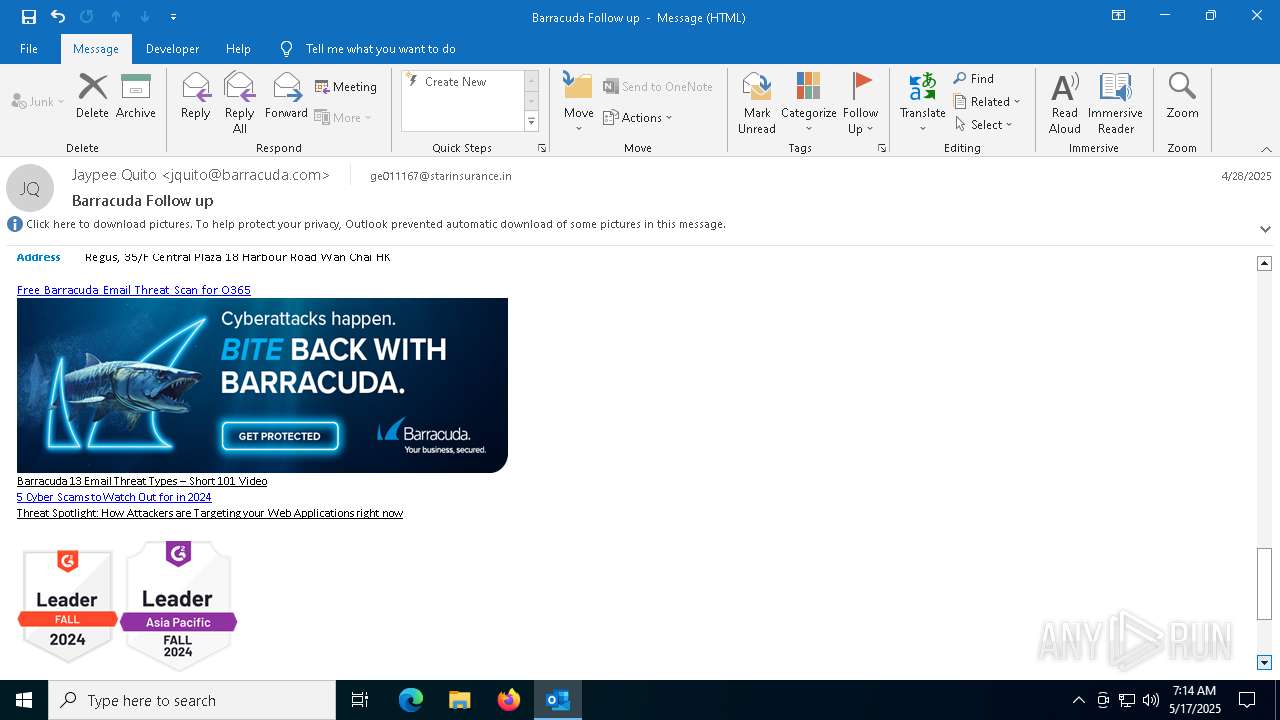
Task: Click the message scroll down arrow
Action: 1264,662
